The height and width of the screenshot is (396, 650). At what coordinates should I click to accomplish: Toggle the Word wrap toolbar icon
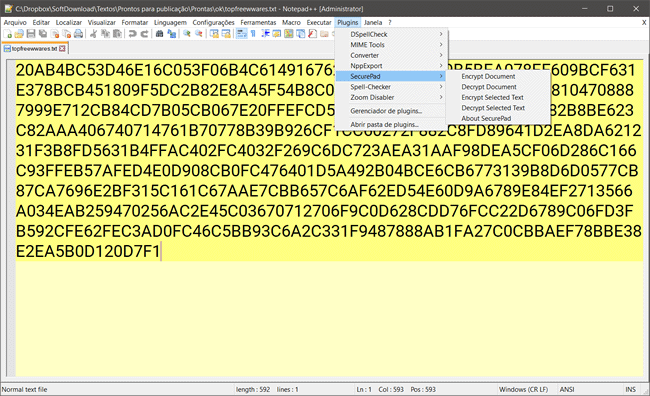click(x=241, y=34)
